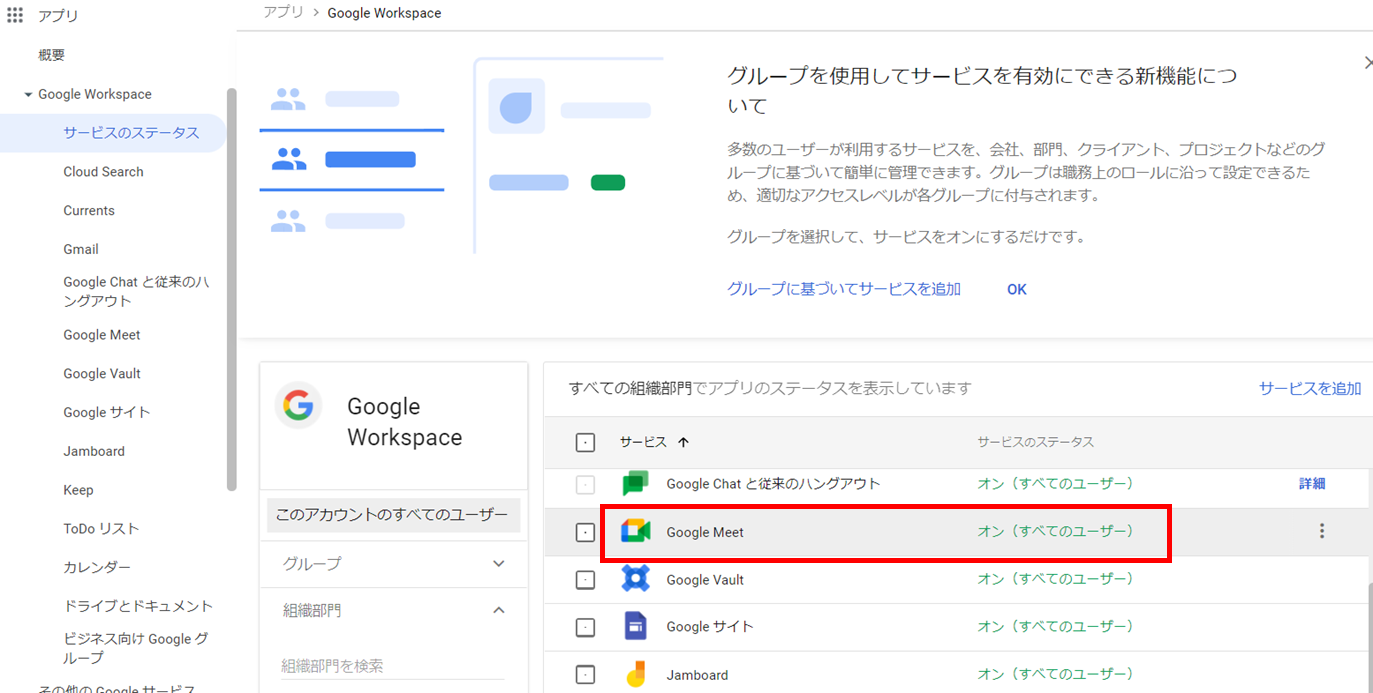1373x693 pixels.
Task: Check the Jamboard row checkbox
Action: click(x=586, y=675)
